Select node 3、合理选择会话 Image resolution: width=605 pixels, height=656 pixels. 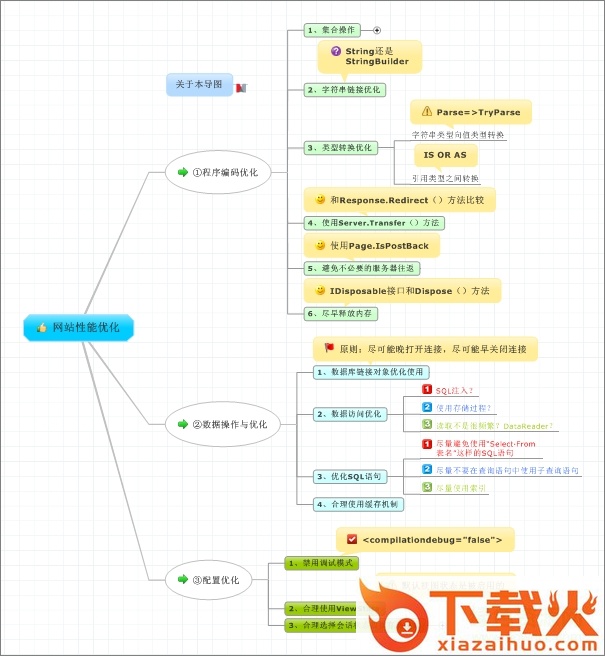point(322,625)
